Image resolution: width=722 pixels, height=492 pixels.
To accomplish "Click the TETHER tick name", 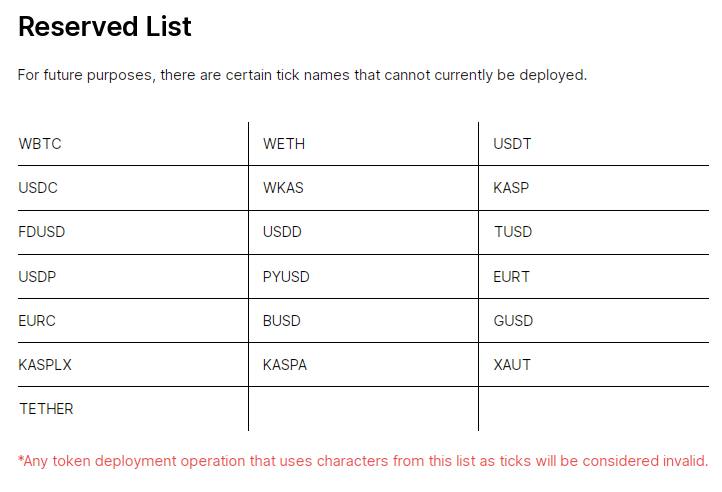I will (x=46, y=409).
